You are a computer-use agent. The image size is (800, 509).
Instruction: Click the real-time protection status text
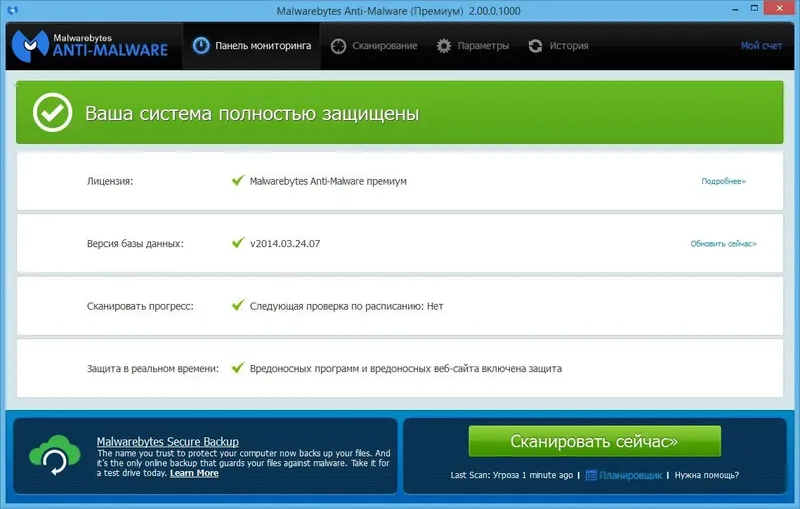[406, 369]
